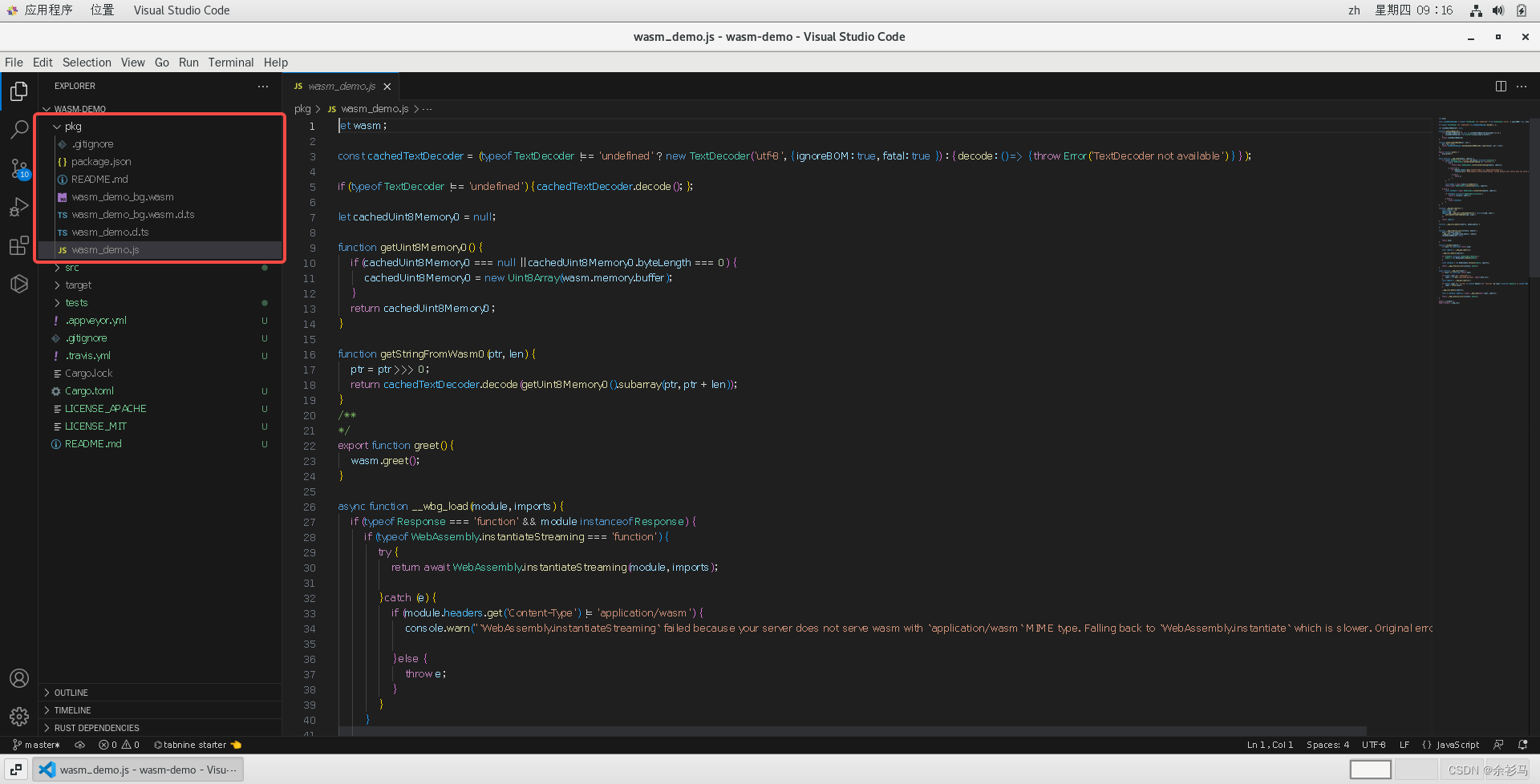The width and height of the screenshot is (1540, 784).
Task: Click the notifications bell in status bar
Action: click(x=1522, y=745)
